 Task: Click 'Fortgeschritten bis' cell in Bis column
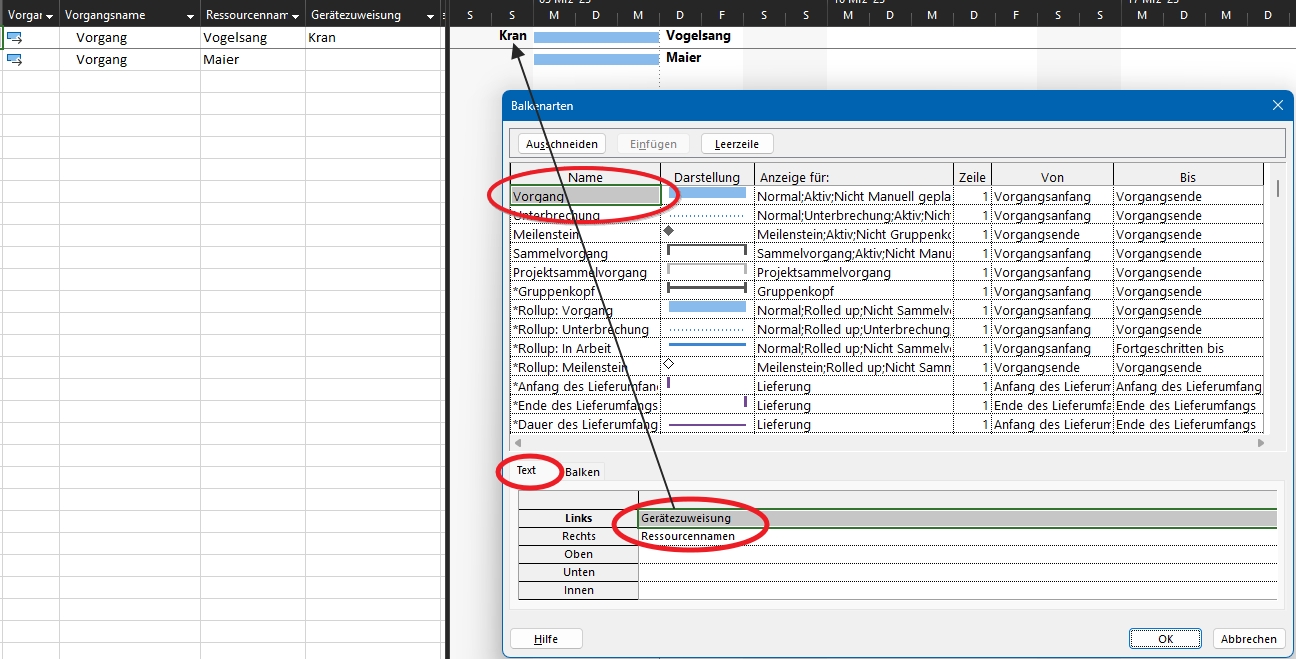(1188, 348)
